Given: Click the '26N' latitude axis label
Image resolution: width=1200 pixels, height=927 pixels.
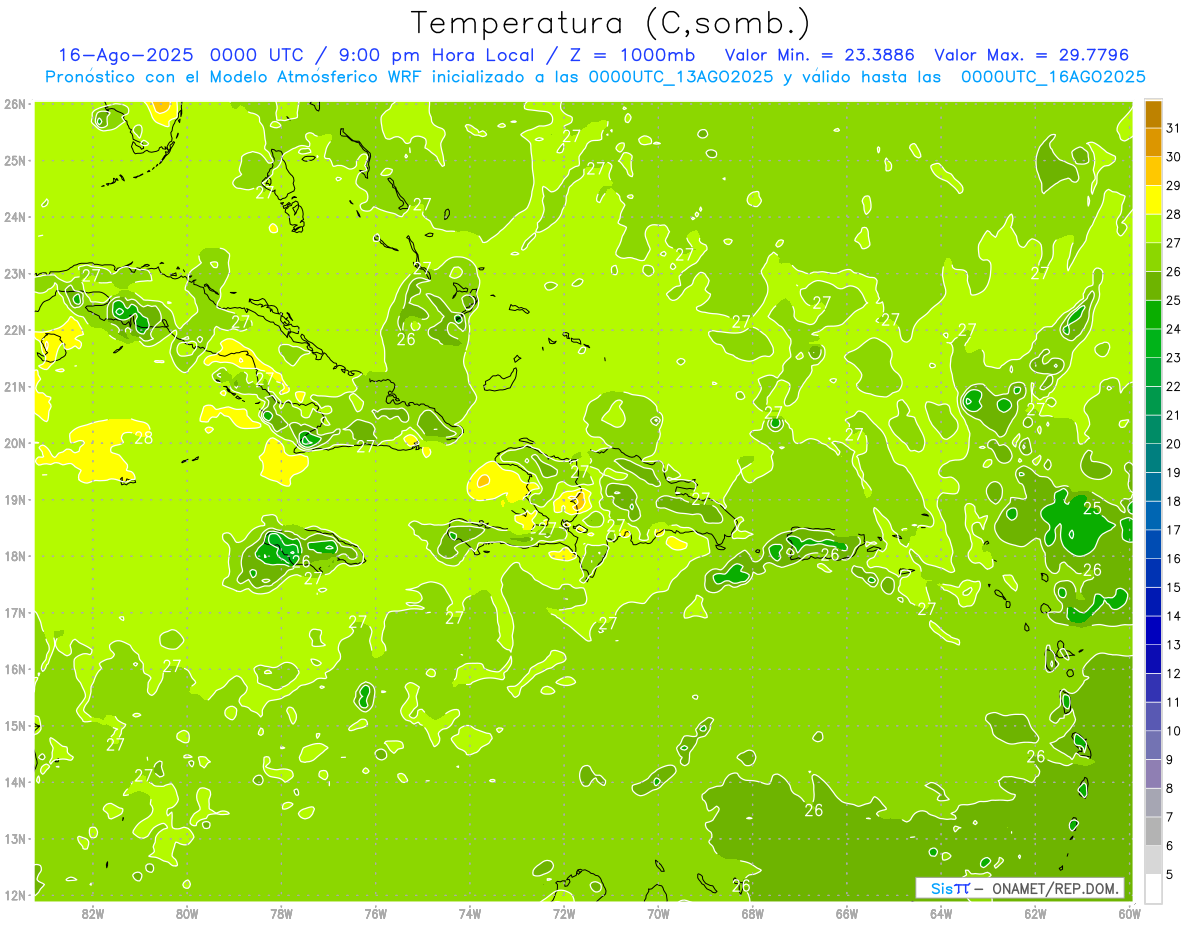Looking at the screenshot, I should [14, 104].
